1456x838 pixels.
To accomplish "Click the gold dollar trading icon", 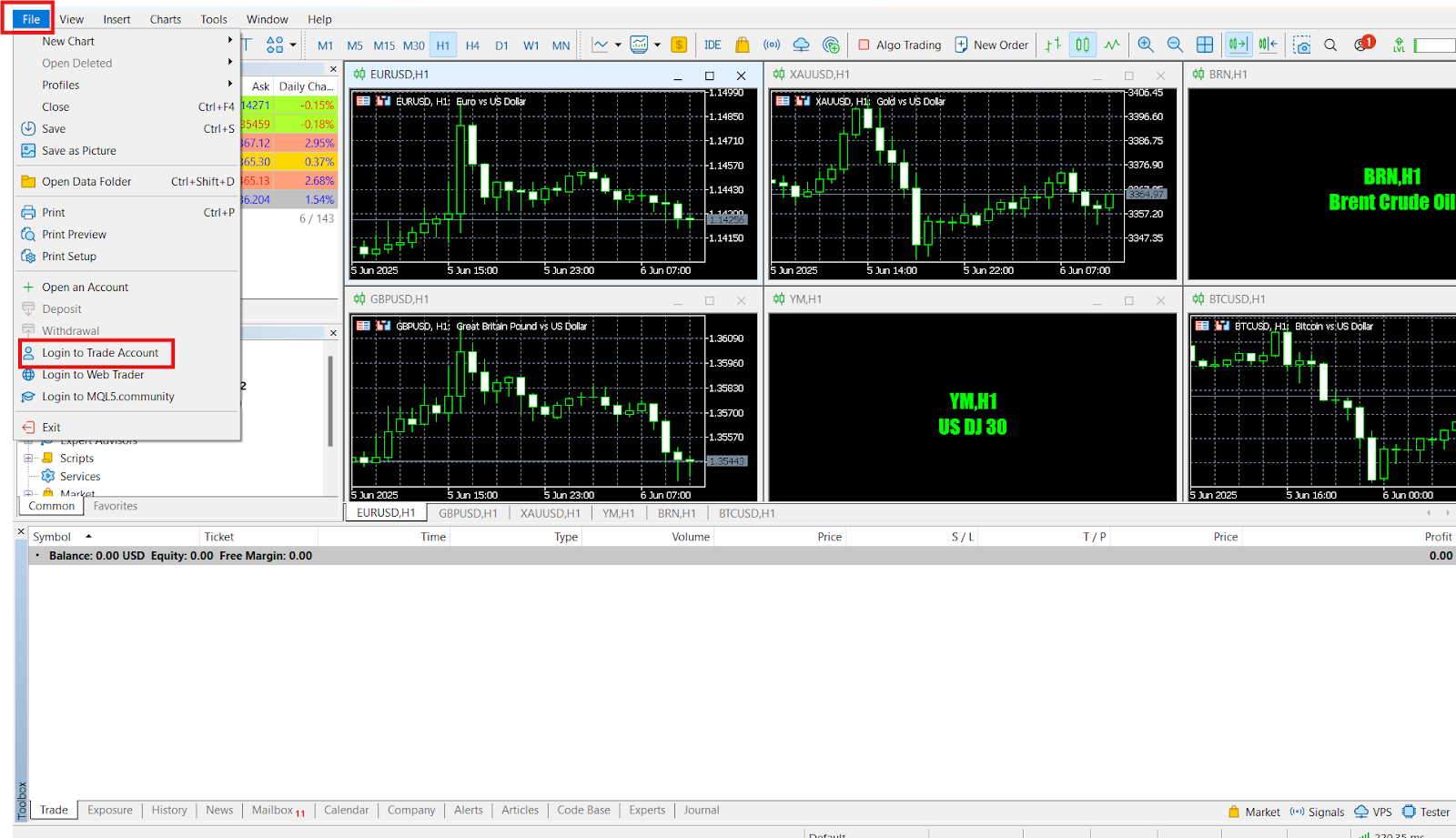I will coord(679,45).
